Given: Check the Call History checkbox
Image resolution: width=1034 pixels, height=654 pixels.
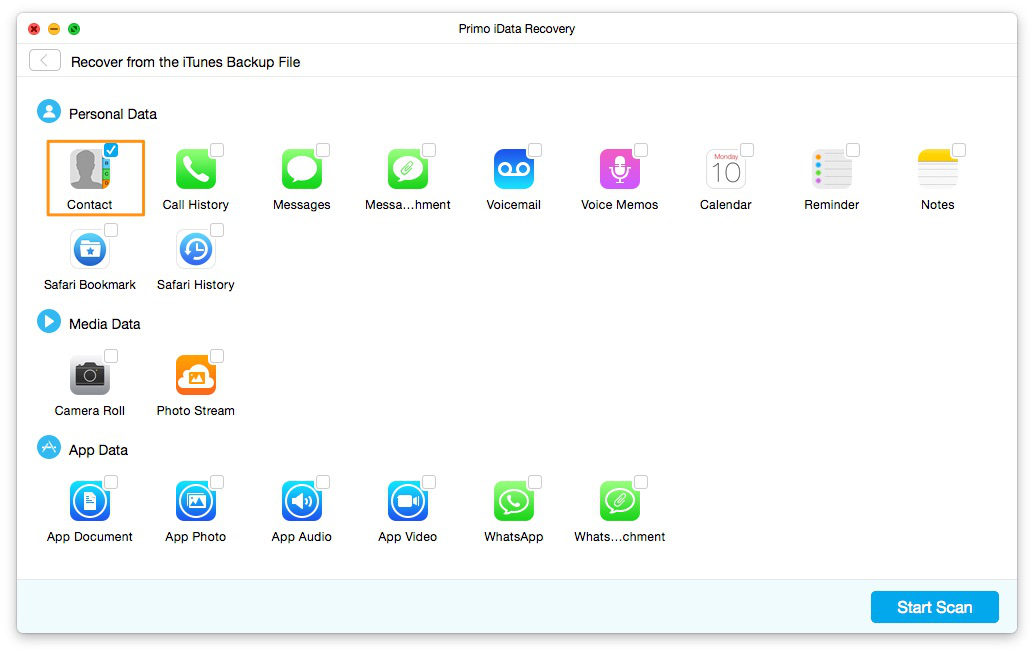Looking at the screenshot, I should [x=217, y=150].
